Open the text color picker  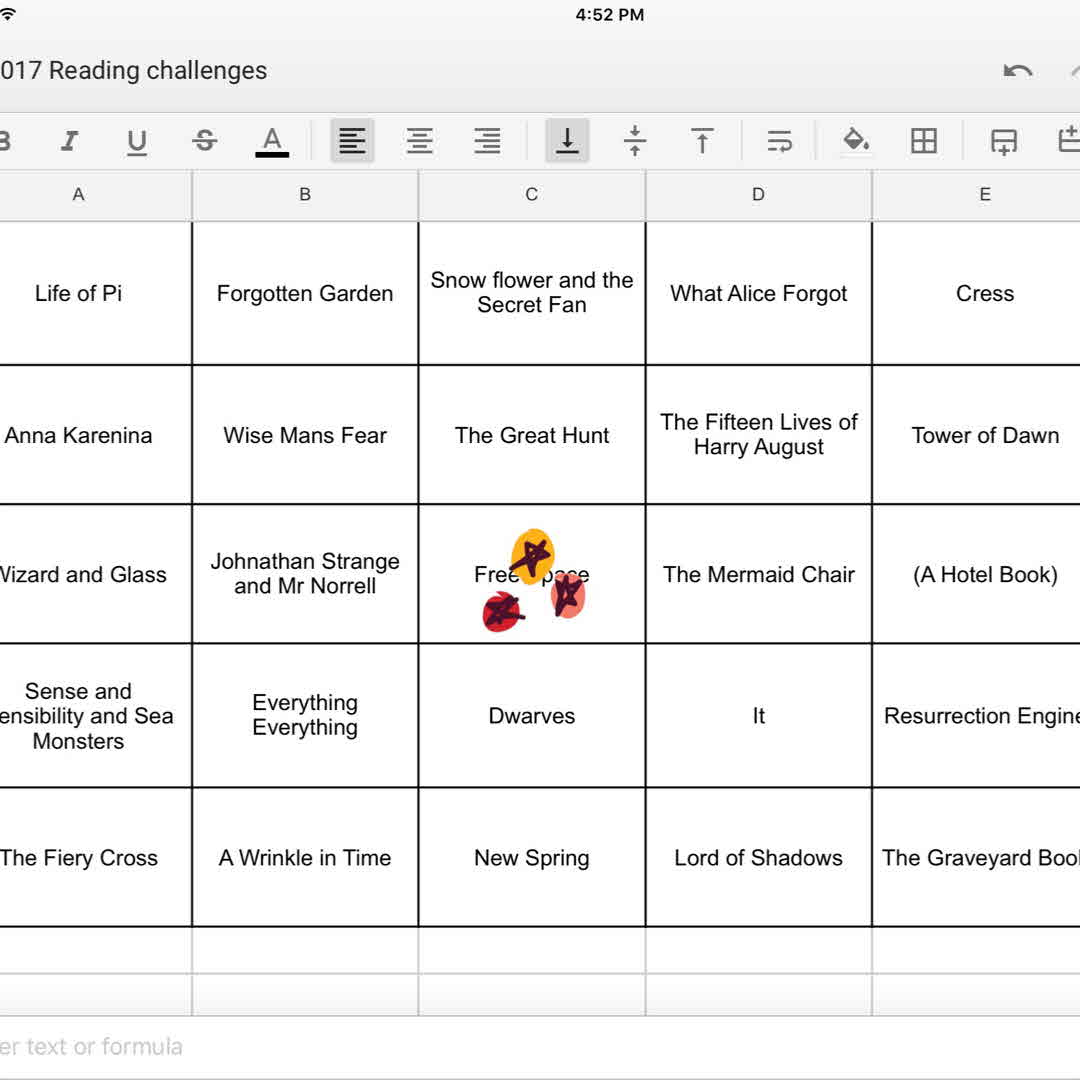(271, 141)
